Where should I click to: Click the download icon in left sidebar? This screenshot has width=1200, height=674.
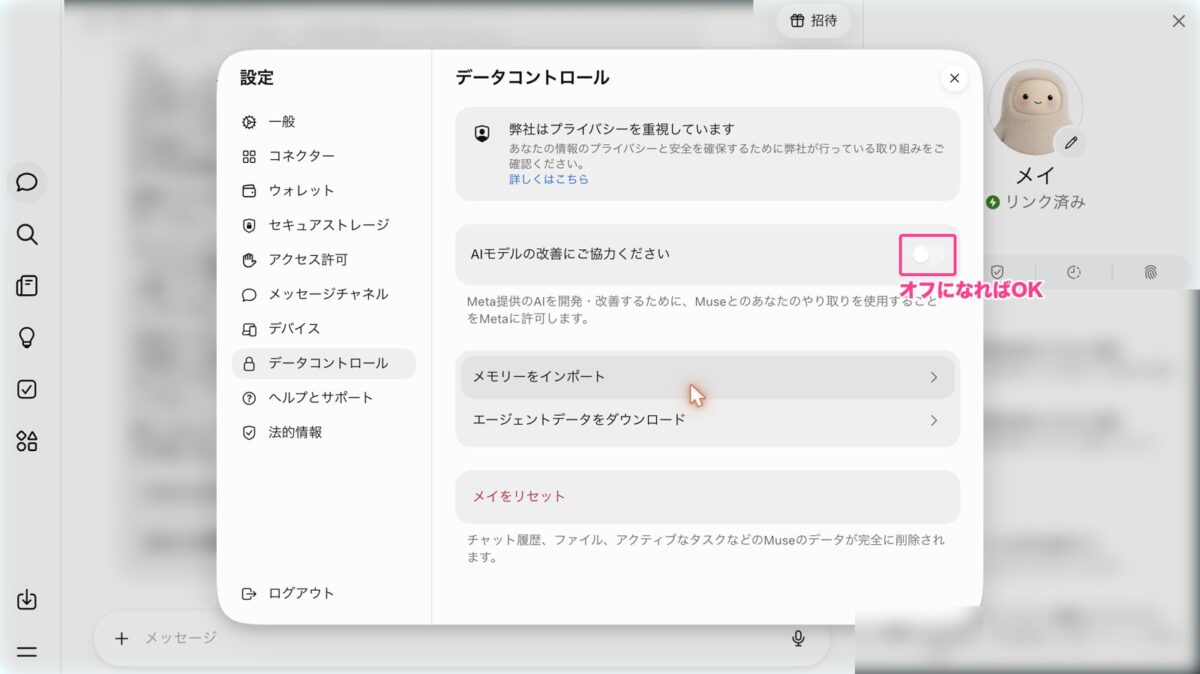[x=27, y=600]
